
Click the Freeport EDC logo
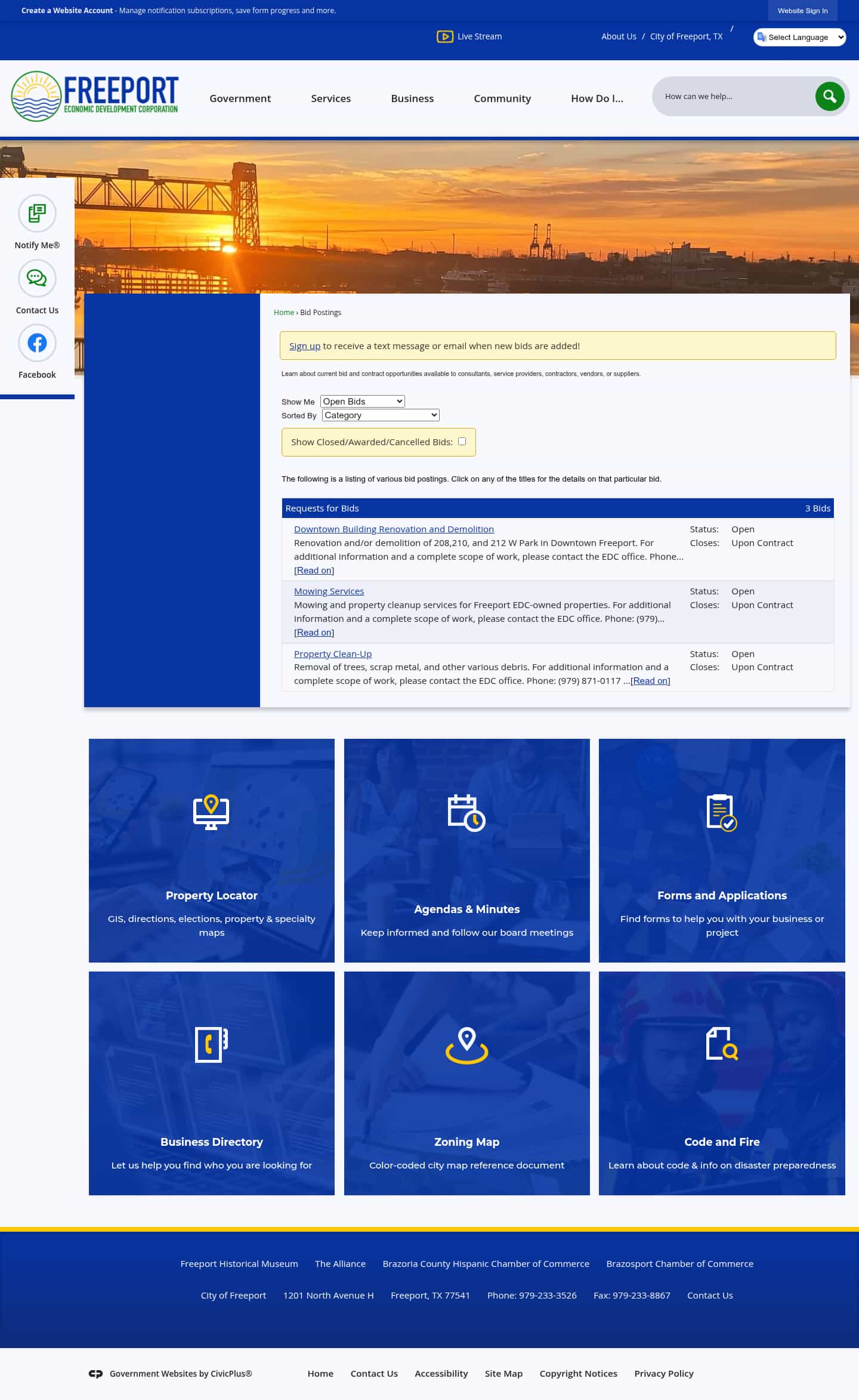pyautogui.click(x=95, y=96)
